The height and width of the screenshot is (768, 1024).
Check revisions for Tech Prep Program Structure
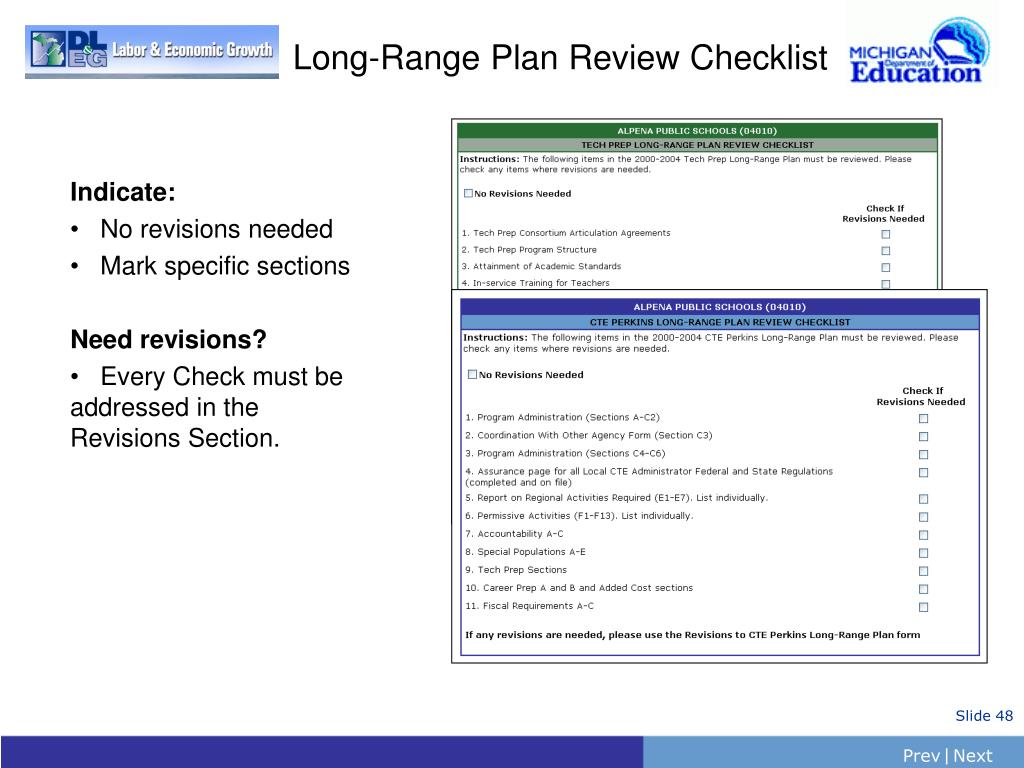[886, 251]
